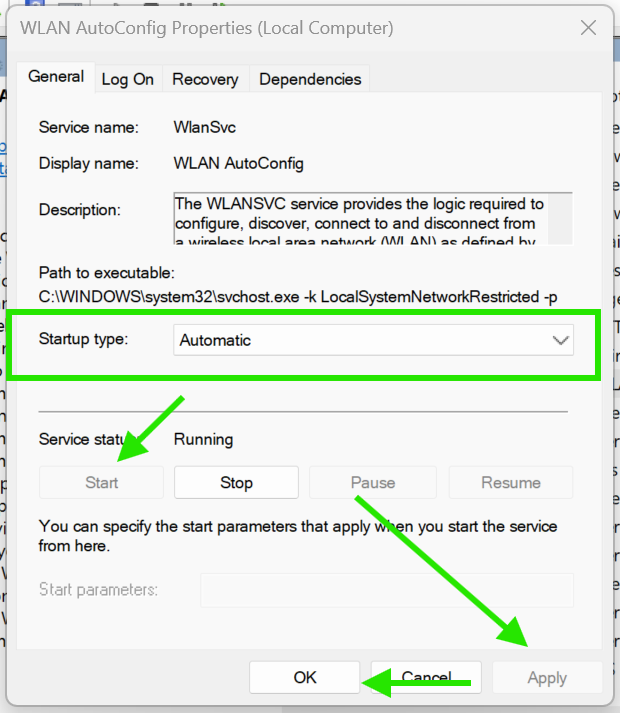Click the svchost.exe executable path text
This screenshot has height=713, width=620.
click(x=298, y=297)
